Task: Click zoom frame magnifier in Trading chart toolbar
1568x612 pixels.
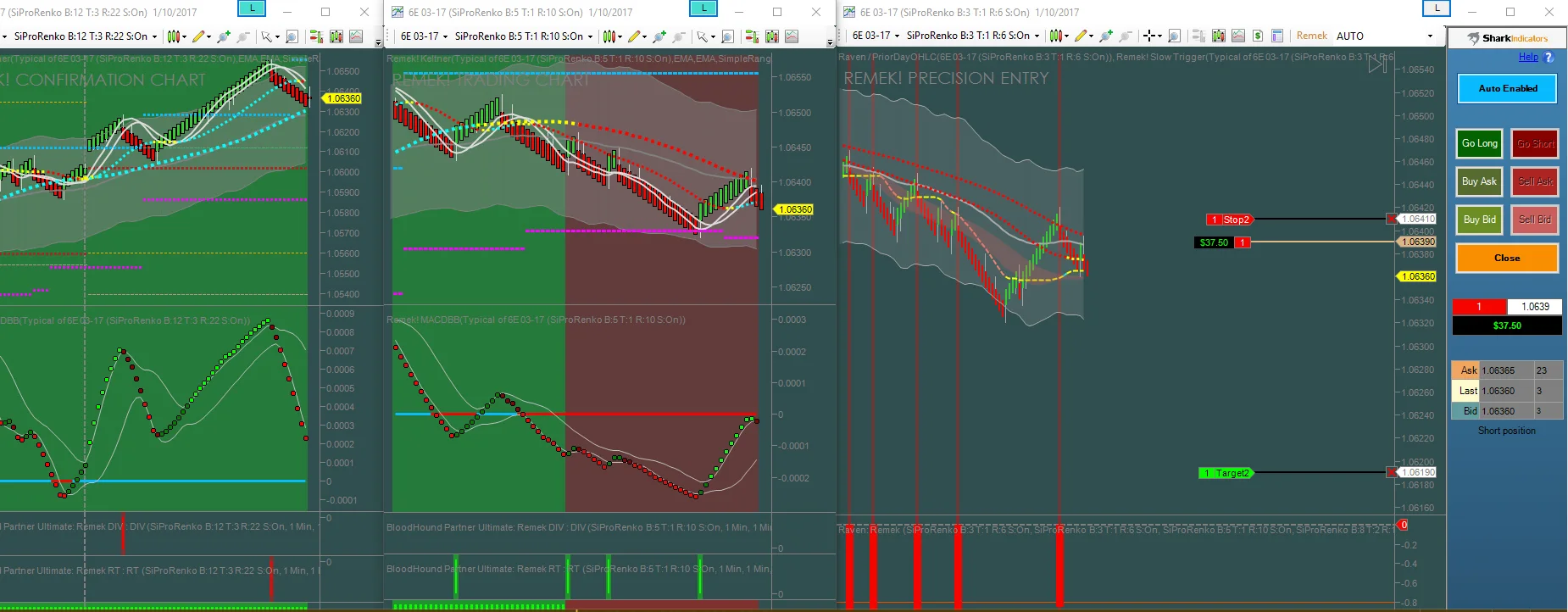Action: [727, 36]
